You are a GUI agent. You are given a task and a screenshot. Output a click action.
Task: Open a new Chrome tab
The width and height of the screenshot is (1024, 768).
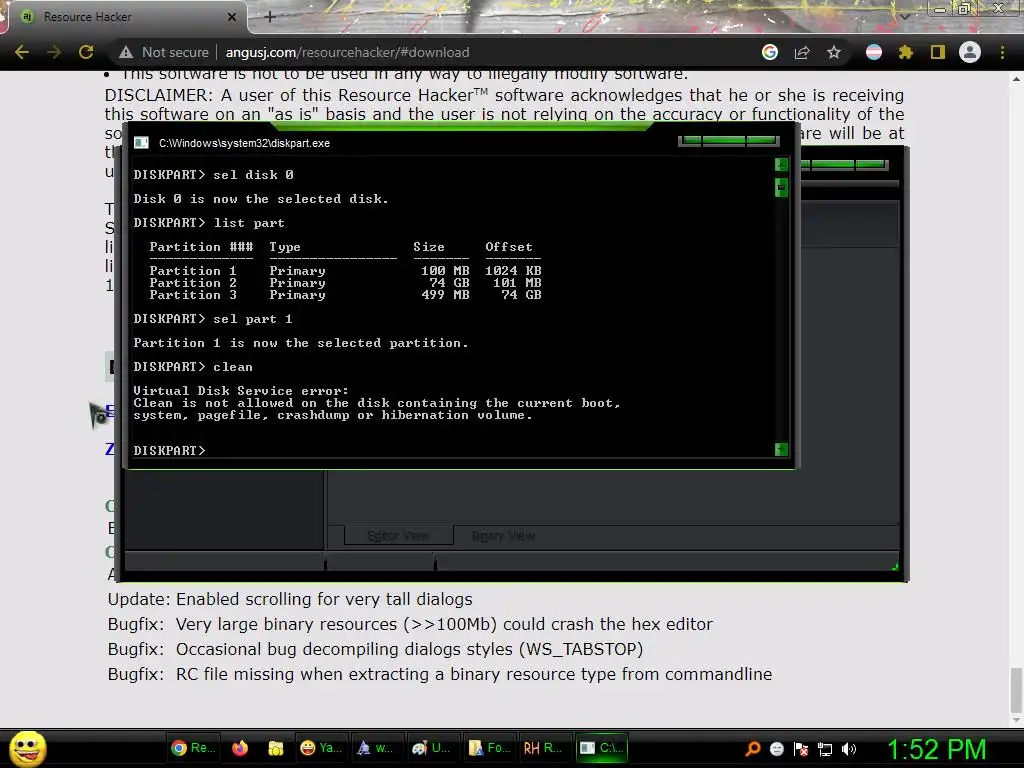[x=270, y=17]
